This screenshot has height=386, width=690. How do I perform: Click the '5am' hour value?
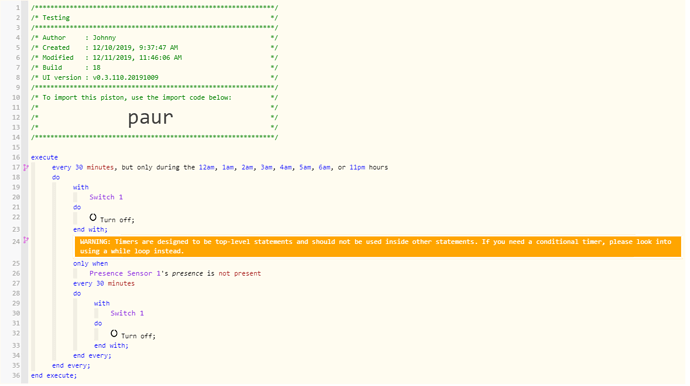(x=305, y=168)
